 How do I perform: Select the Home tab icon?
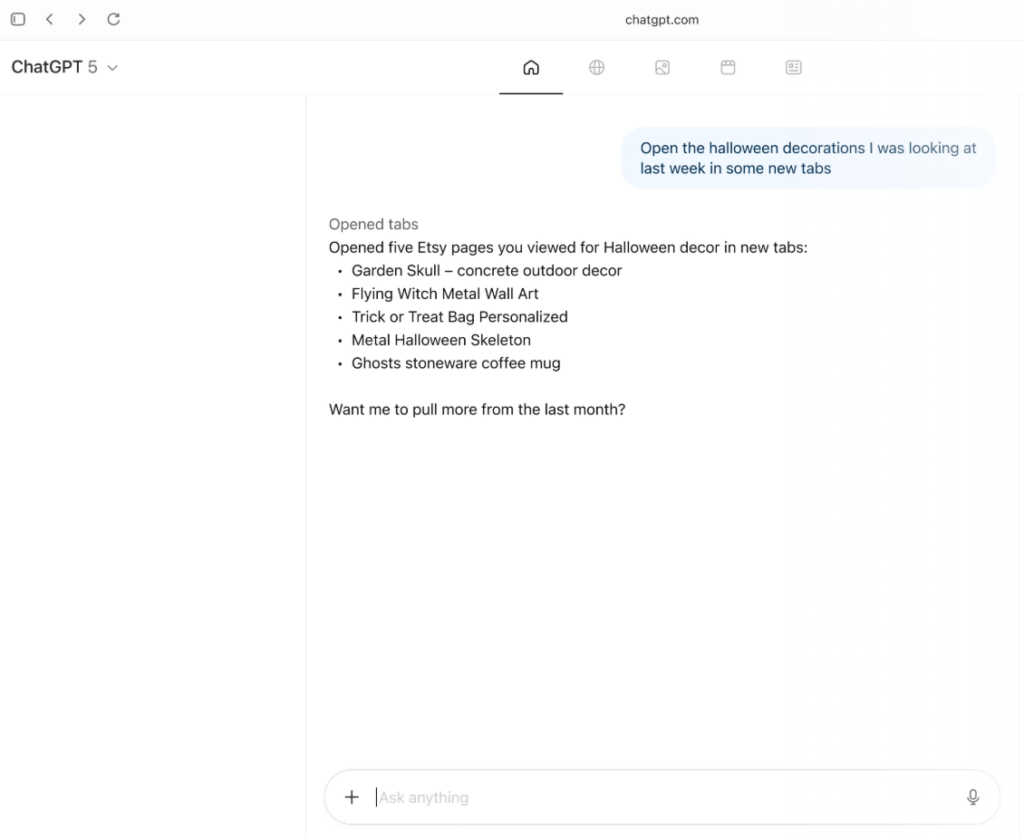click(x=531, y=68)
